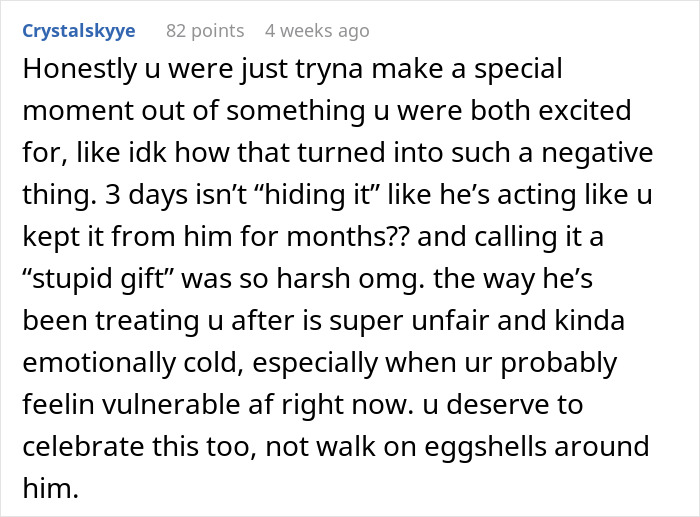Click the word excited in the comment

point(585,111)
